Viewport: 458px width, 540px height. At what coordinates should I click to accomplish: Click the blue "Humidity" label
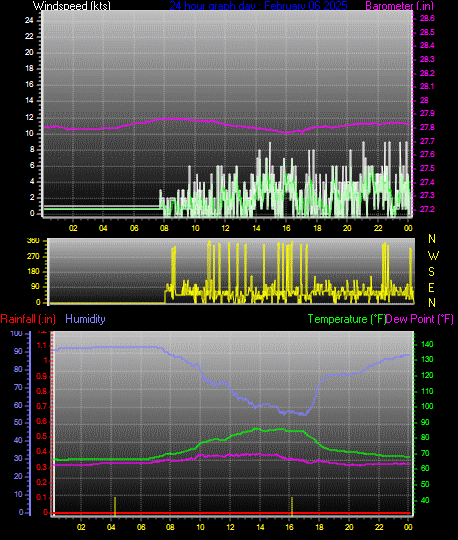click(x=85, y=319)
